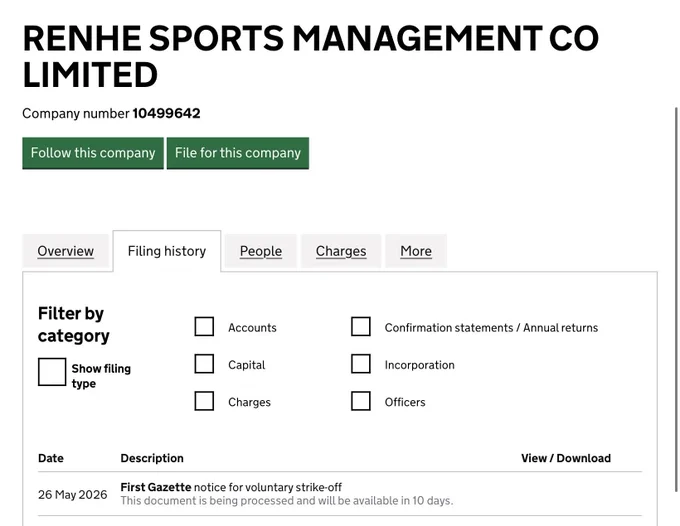Tick Confirmation statements / Annual returns checkbox
The height and width of the screenshot is (526, 680).
click(x=361, y=327)
